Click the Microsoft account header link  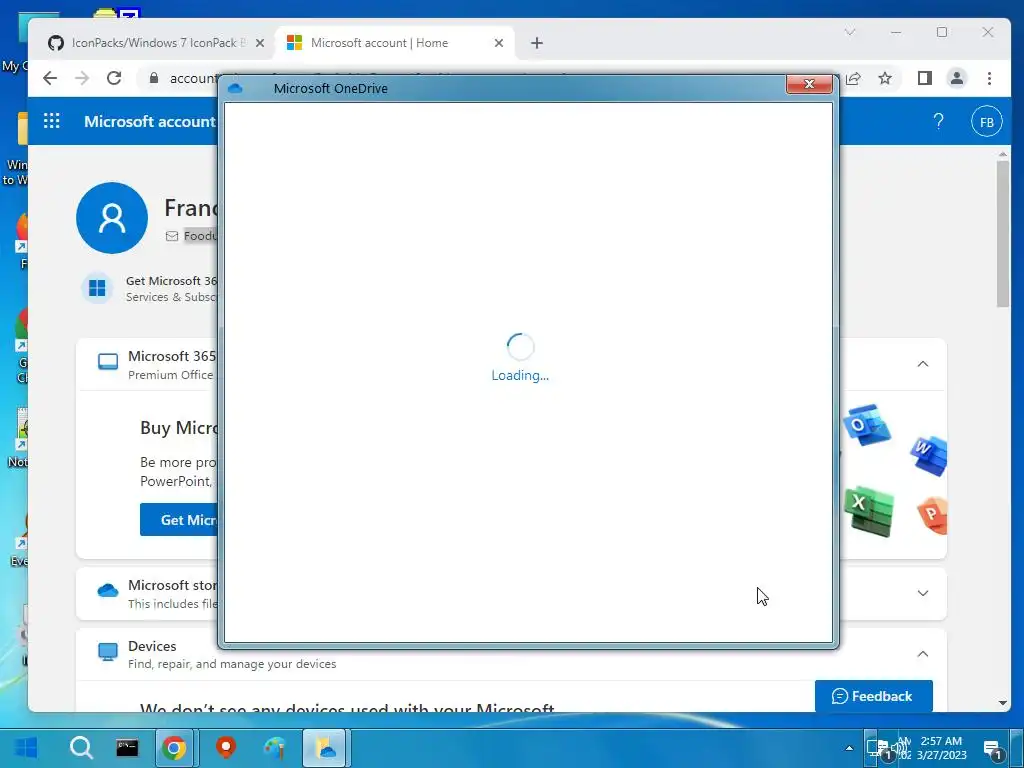150,121
